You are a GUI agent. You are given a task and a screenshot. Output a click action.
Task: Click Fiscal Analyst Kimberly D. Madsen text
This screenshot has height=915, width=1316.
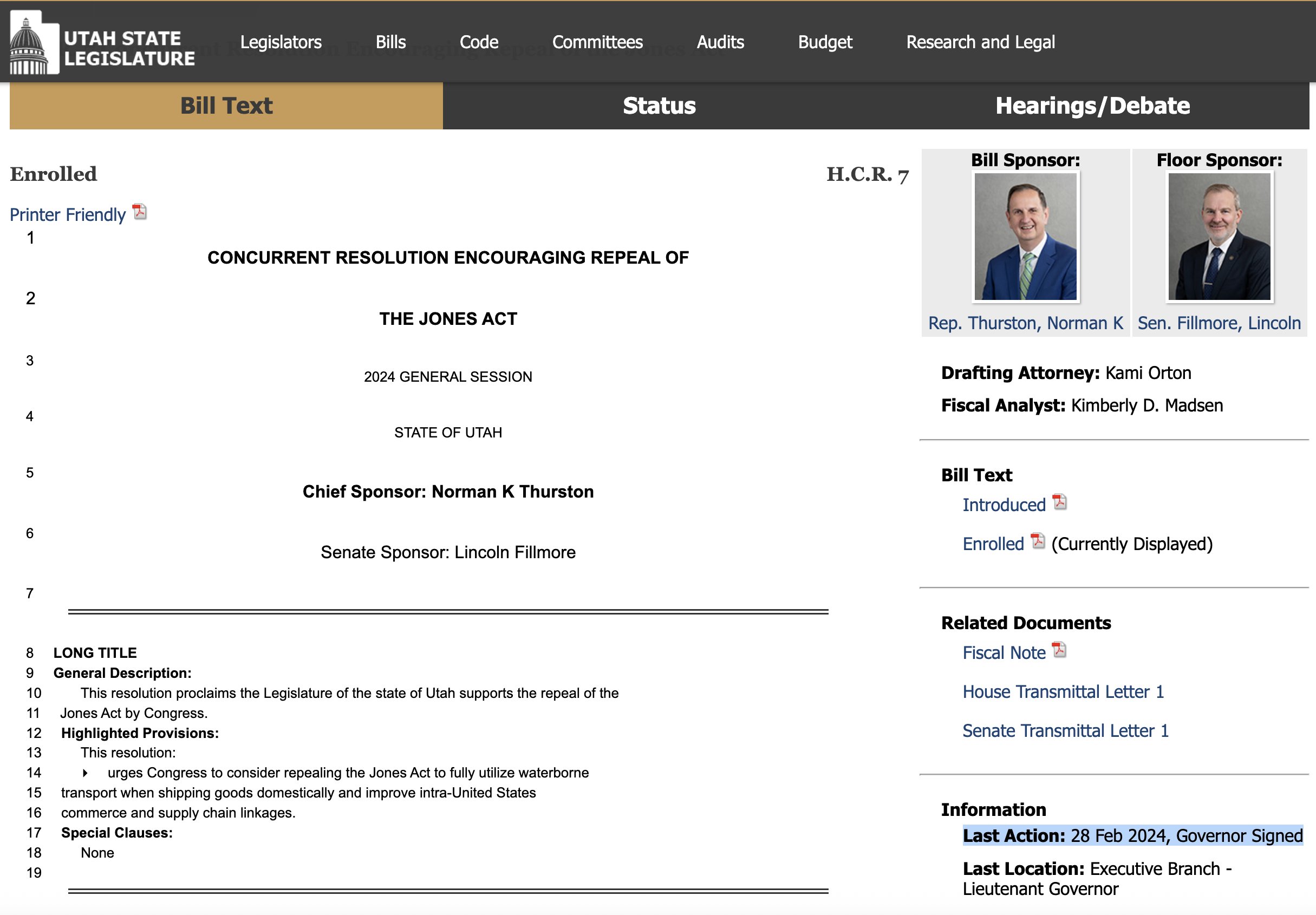coord(1082,406)
